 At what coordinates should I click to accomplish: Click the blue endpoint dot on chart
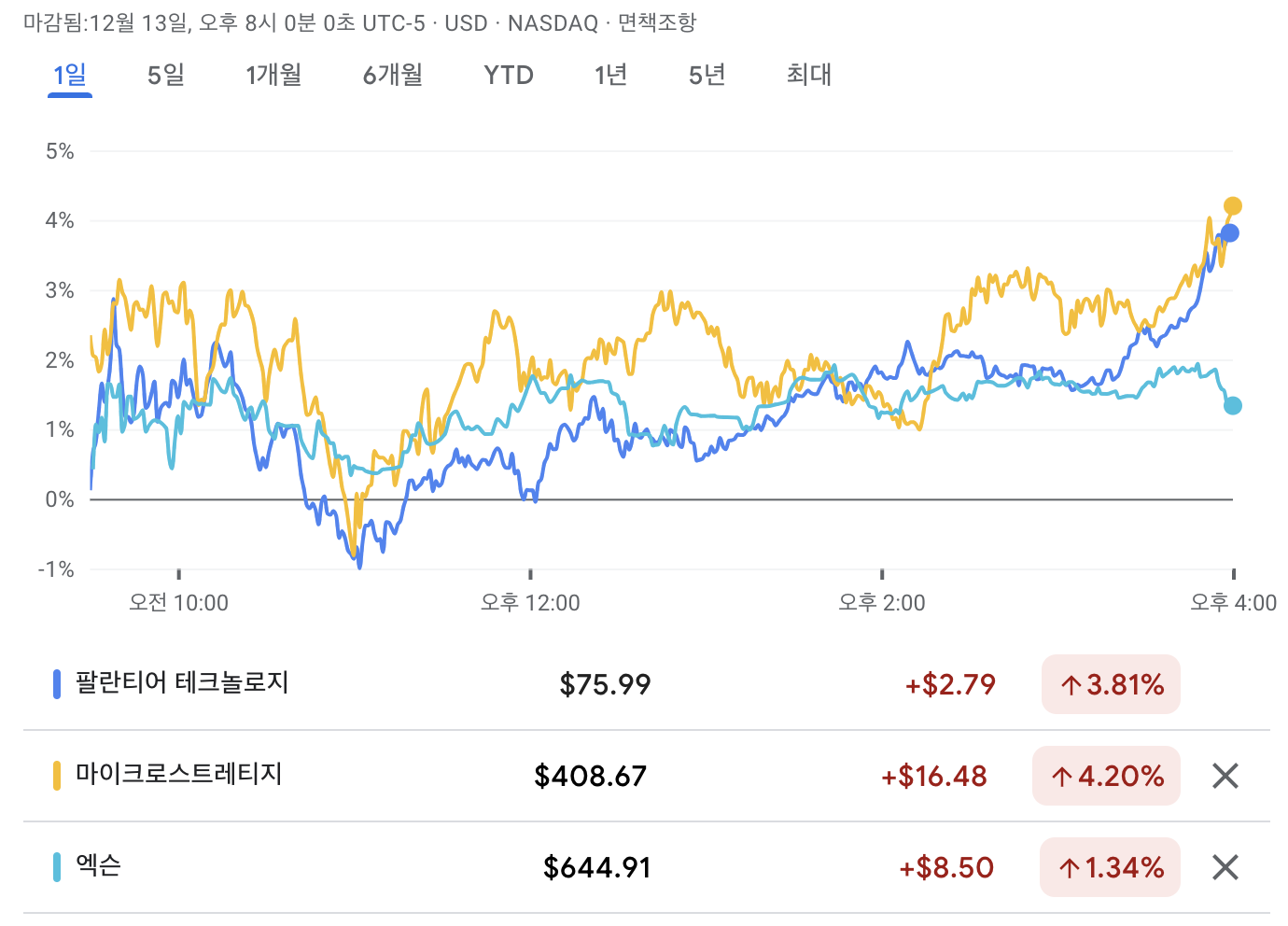click(x=1229, y=233)
